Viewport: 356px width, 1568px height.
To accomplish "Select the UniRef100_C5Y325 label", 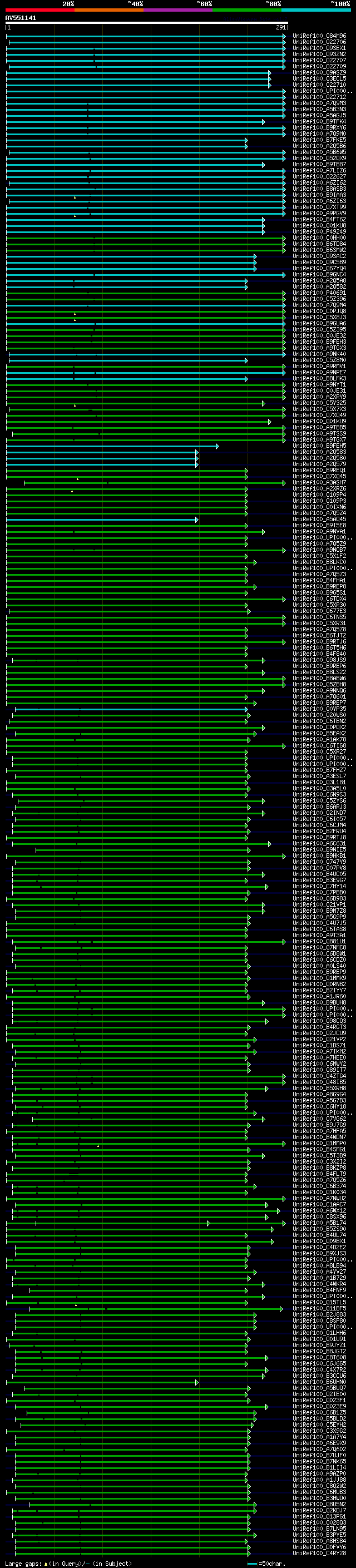I will [319, 403].
